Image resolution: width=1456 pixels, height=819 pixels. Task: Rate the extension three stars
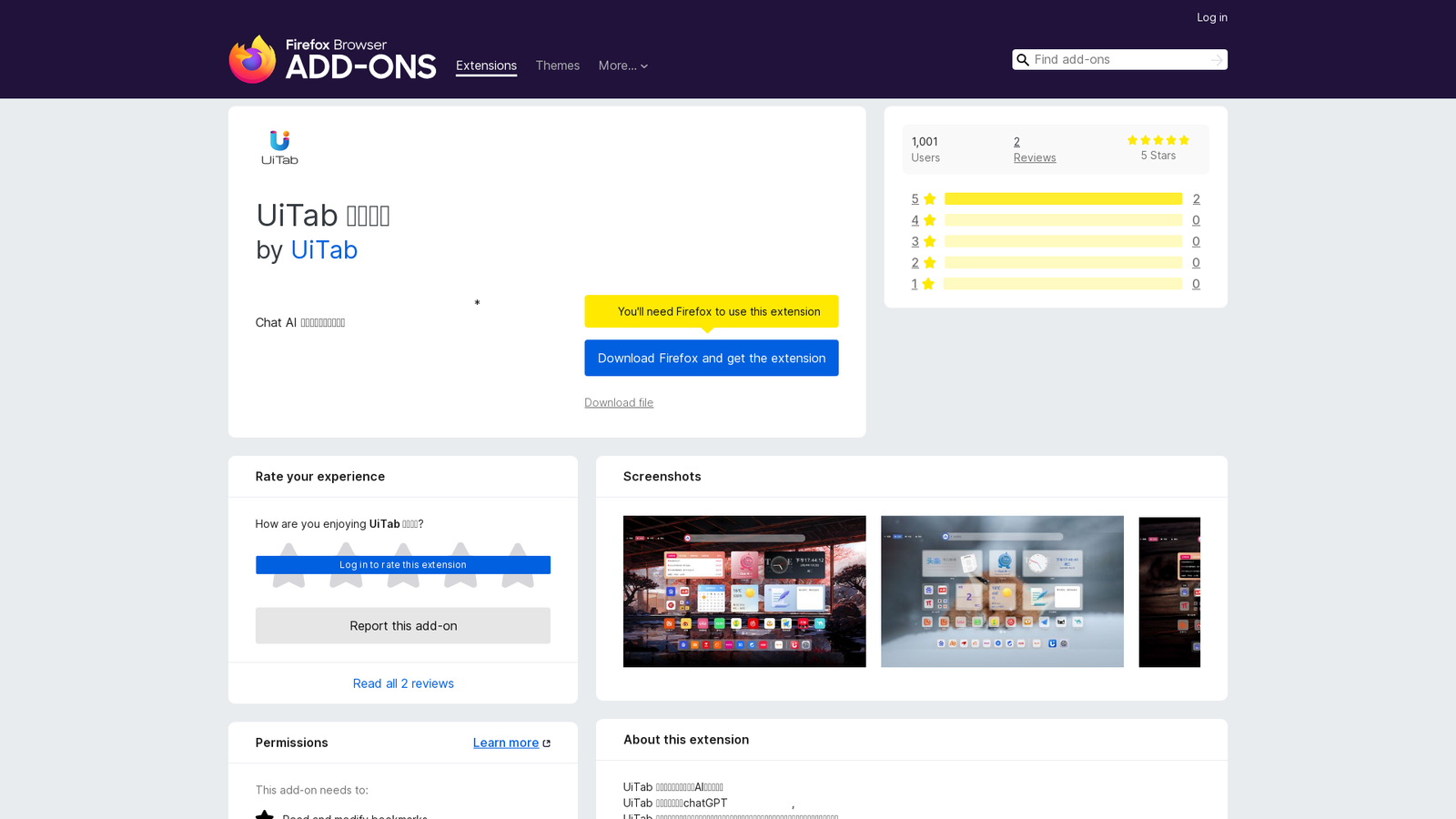click(403, 565)
